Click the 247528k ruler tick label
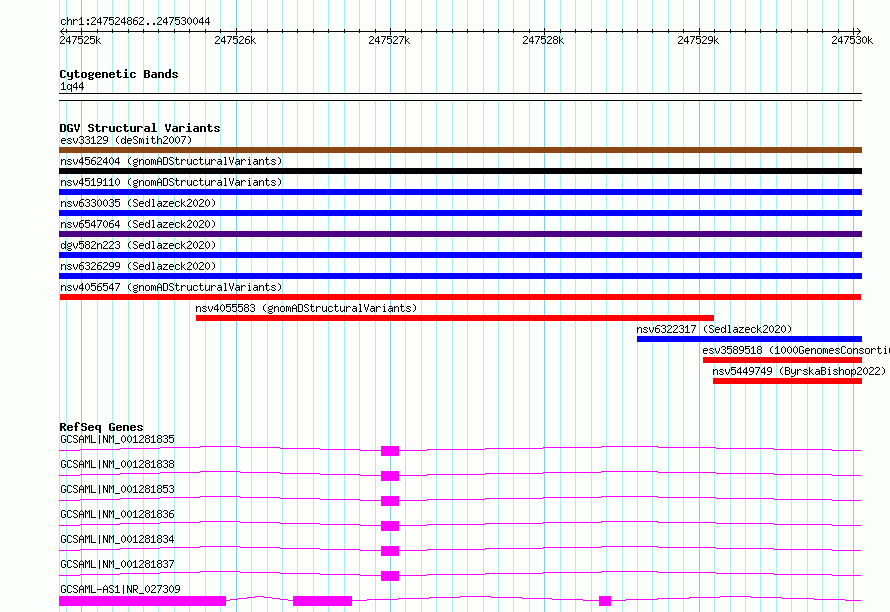This screenshot has width=890, height=612. 544,40
